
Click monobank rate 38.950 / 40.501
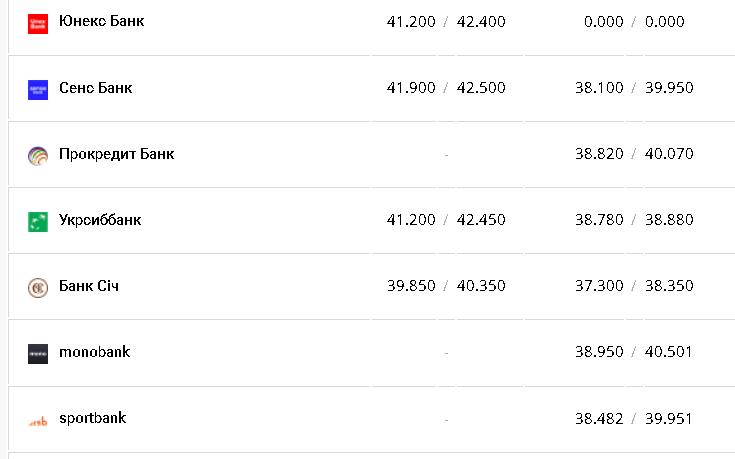[634, 352]
